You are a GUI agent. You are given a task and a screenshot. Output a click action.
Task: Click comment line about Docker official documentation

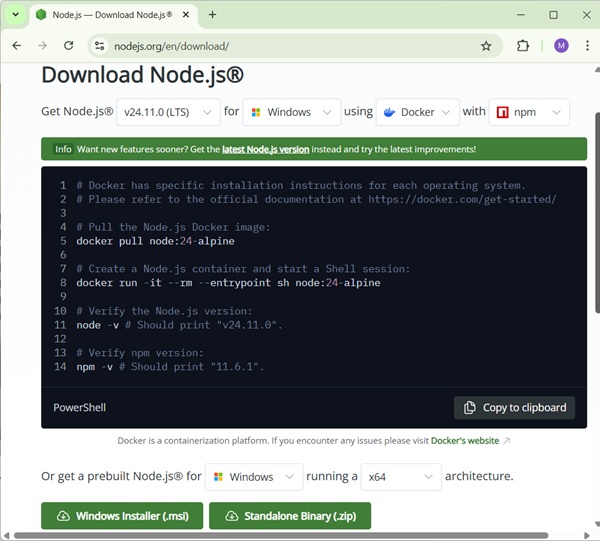[316, 199]
